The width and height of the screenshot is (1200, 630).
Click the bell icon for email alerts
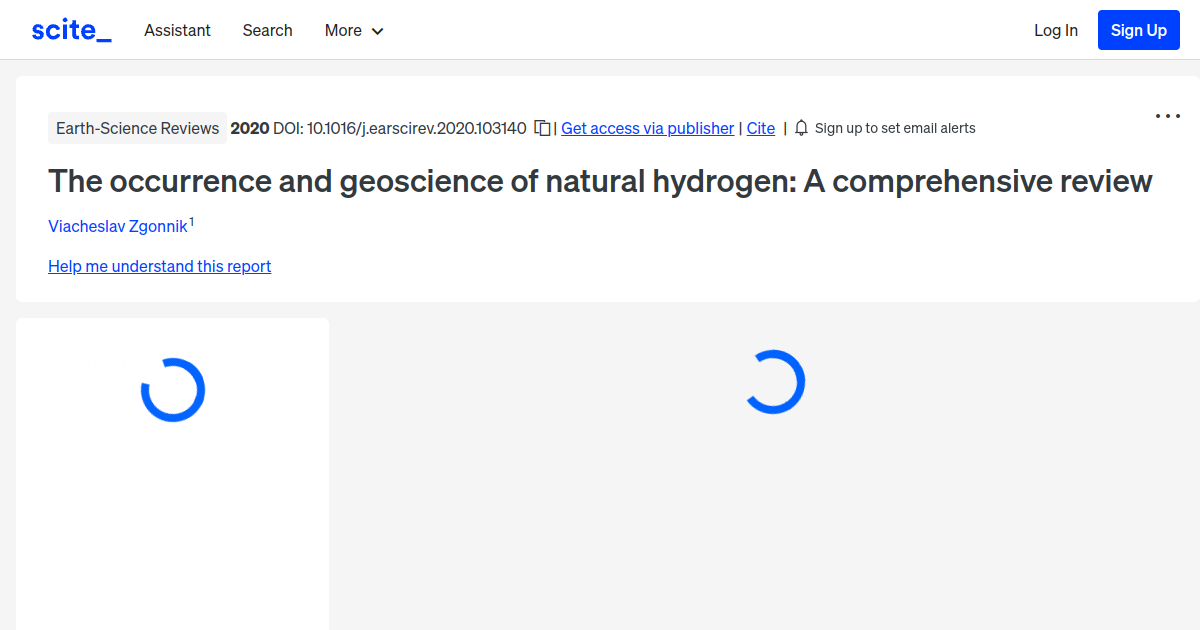tap(800, 128)
